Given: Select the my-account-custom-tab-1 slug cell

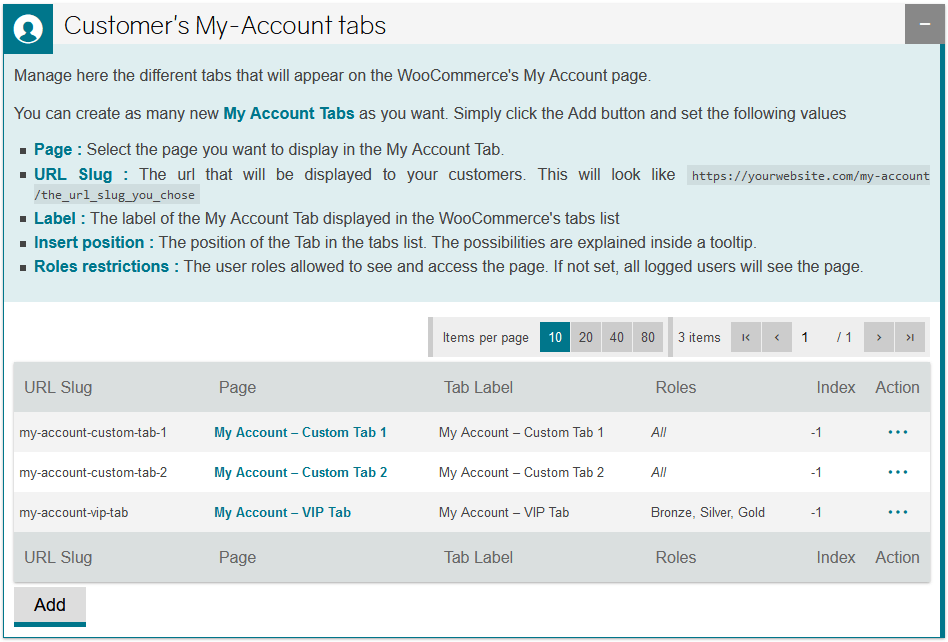Looking at the screenshot, I should pos(93,432).
